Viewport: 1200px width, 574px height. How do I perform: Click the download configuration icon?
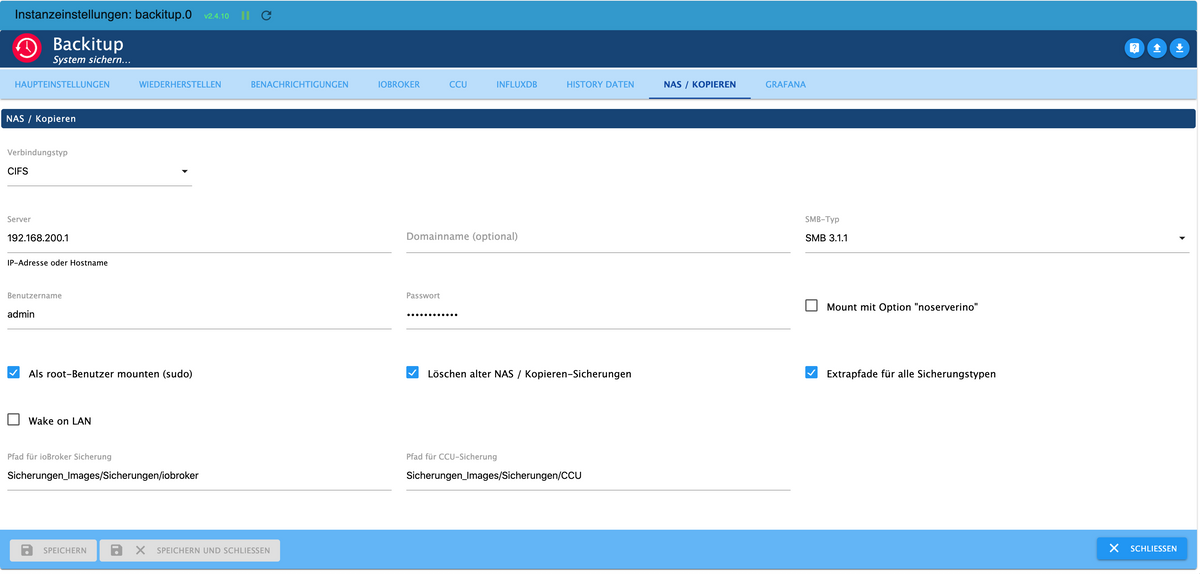click(x=1181, y=48)
